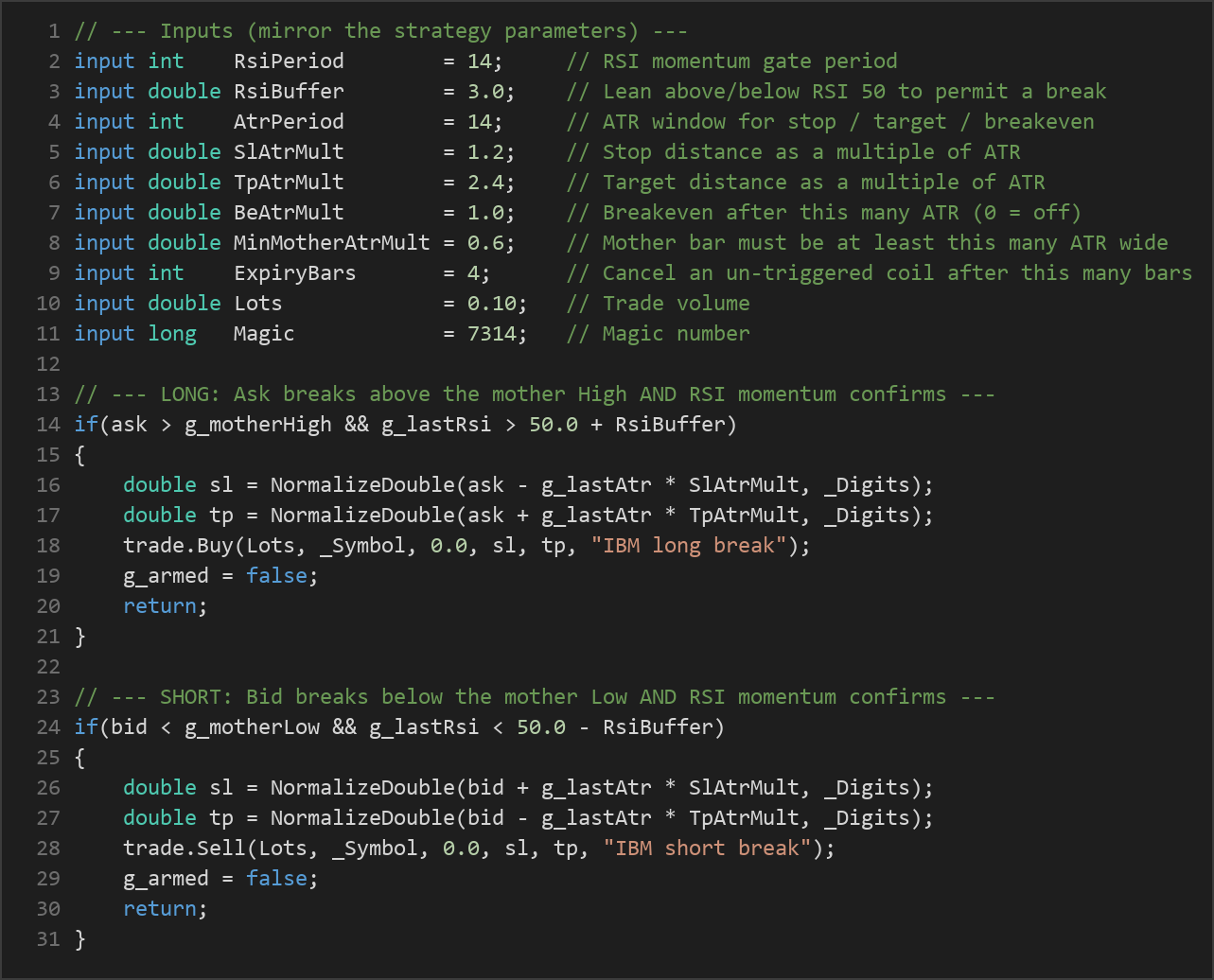
Task: Click the return keyword on line 20
Action: tap(160, 606)
